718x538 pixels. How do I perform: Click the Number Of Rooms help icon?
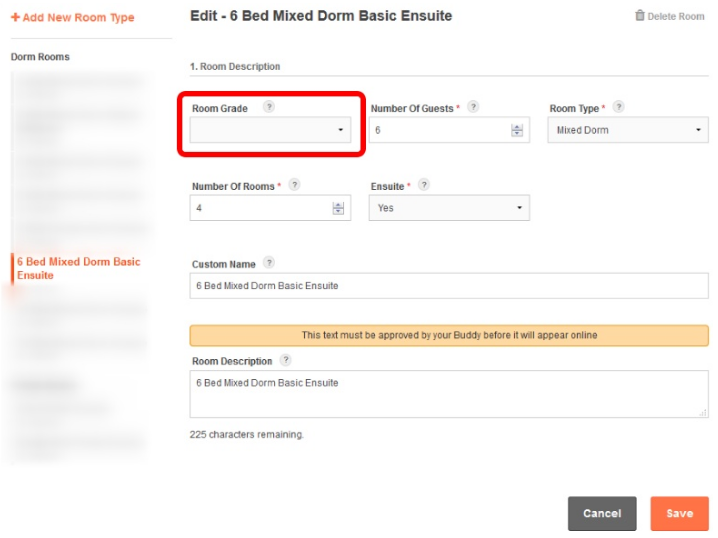tap(294, 185)
